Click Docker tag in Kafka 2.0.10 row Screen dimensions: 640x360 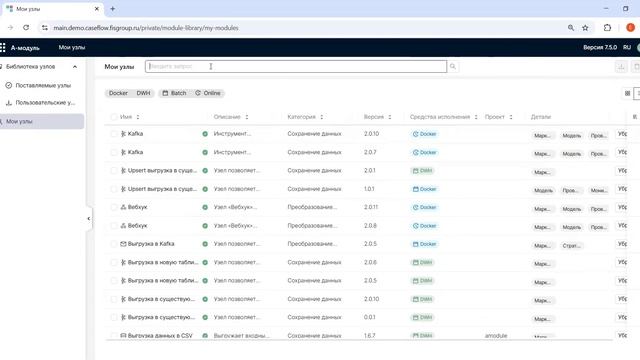[424, 134]
